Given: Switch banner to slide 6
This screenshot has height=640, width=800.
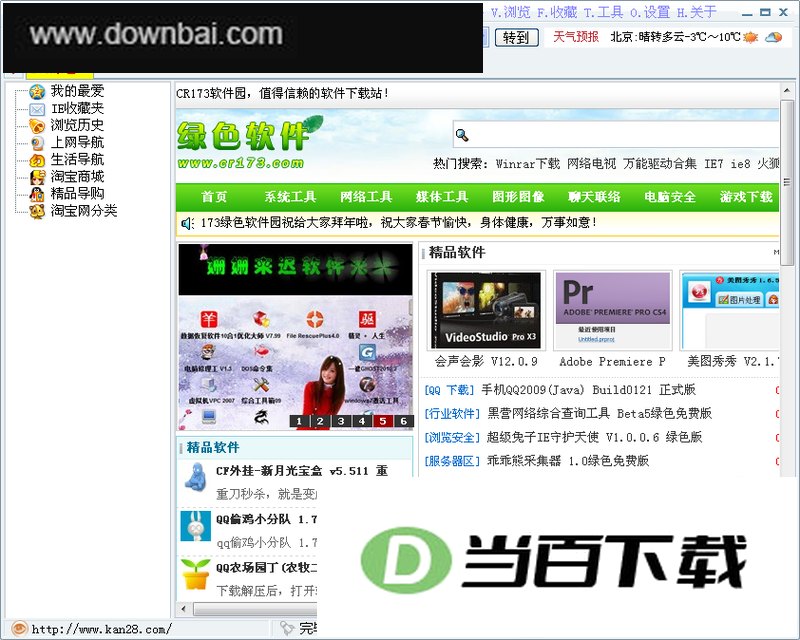Looking at the screenshot, I should click(404, 421).
